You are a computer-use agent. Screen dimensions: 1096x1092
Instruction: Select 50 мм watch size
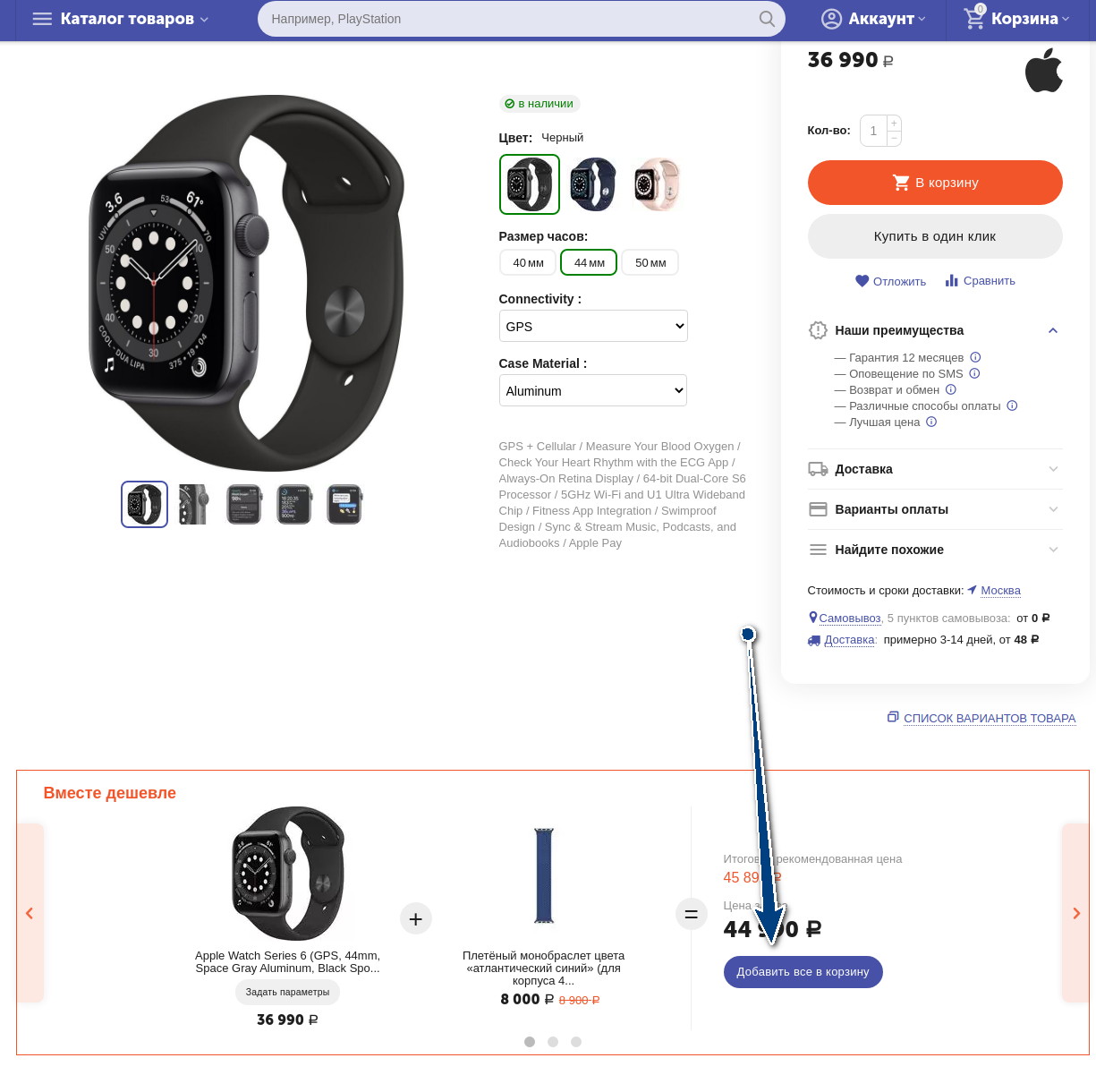pos(650,262)
